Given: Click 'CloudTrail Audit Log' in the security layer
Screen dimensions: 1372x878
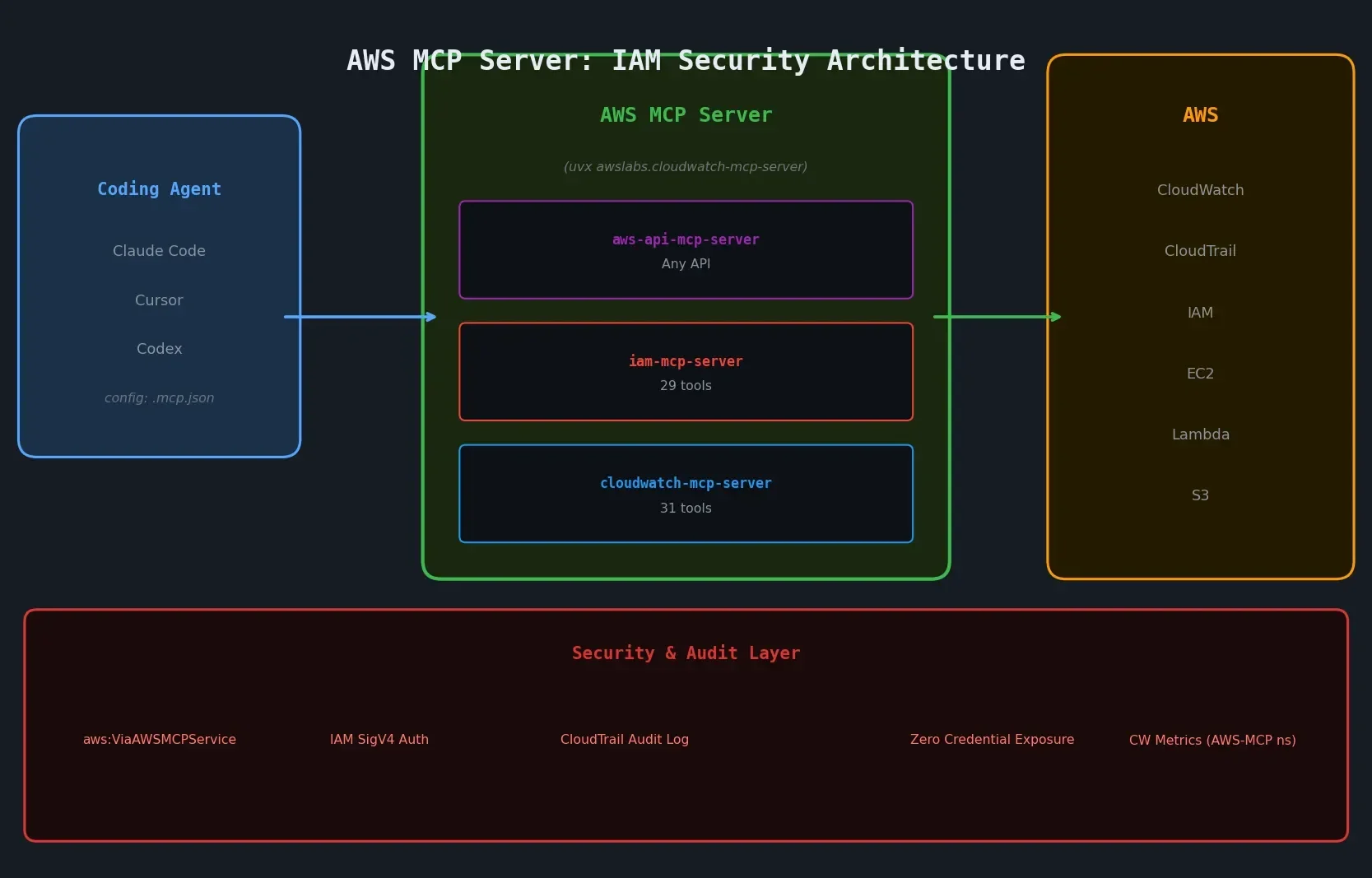Looking at the screenshot, I should click(x=625, y=740).
